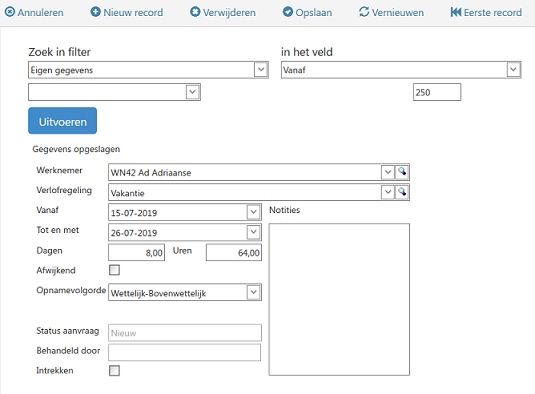Click the Vakantie leave type text
The width and height of the screenshot is (535, 394).
coord(128,193)
